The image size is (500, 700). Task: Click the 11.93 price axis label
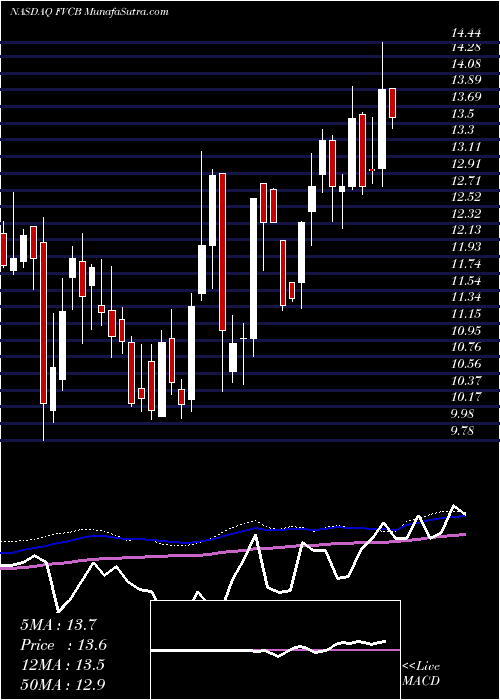tap(466, 247)
